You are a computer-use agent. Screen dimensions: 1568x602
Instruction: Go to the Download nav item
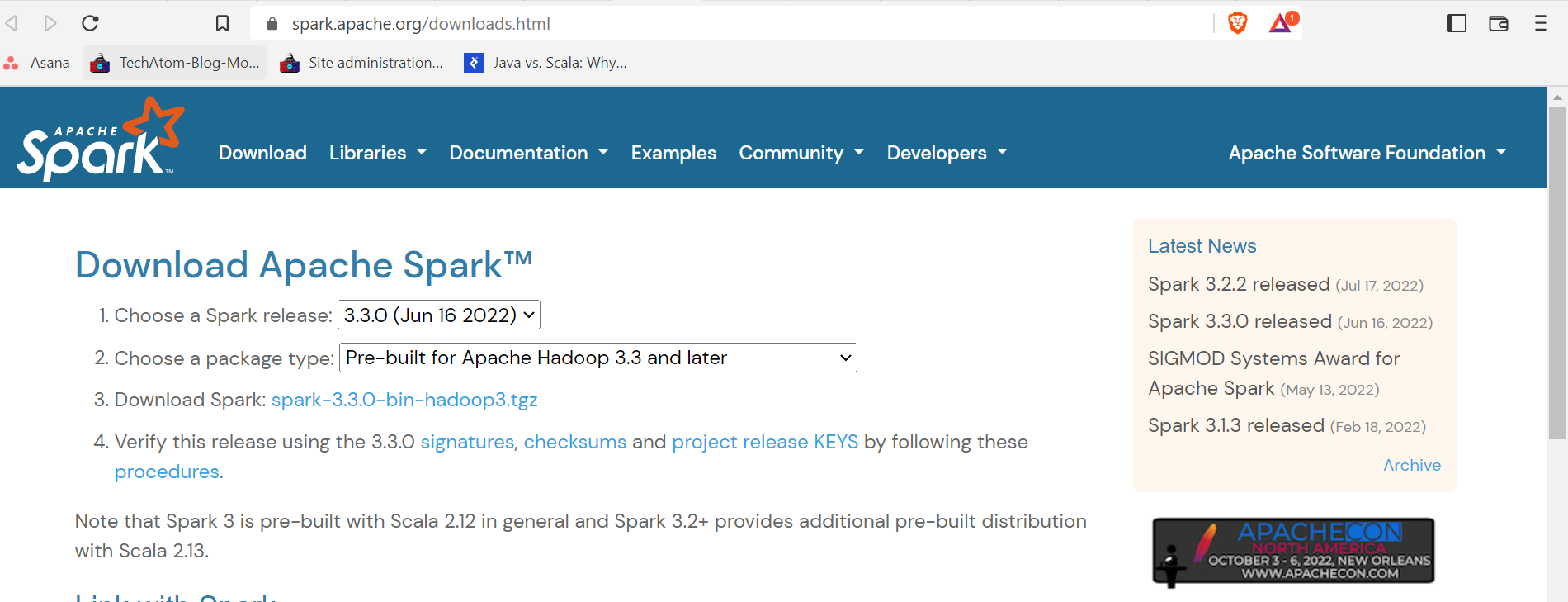click(262, 153)
